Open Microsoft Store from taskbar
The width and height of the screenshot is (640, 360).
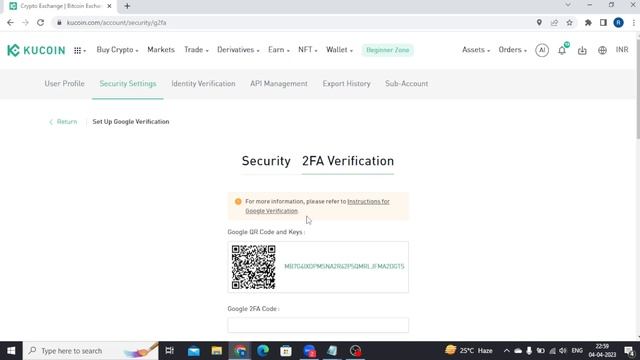[286, 351]
